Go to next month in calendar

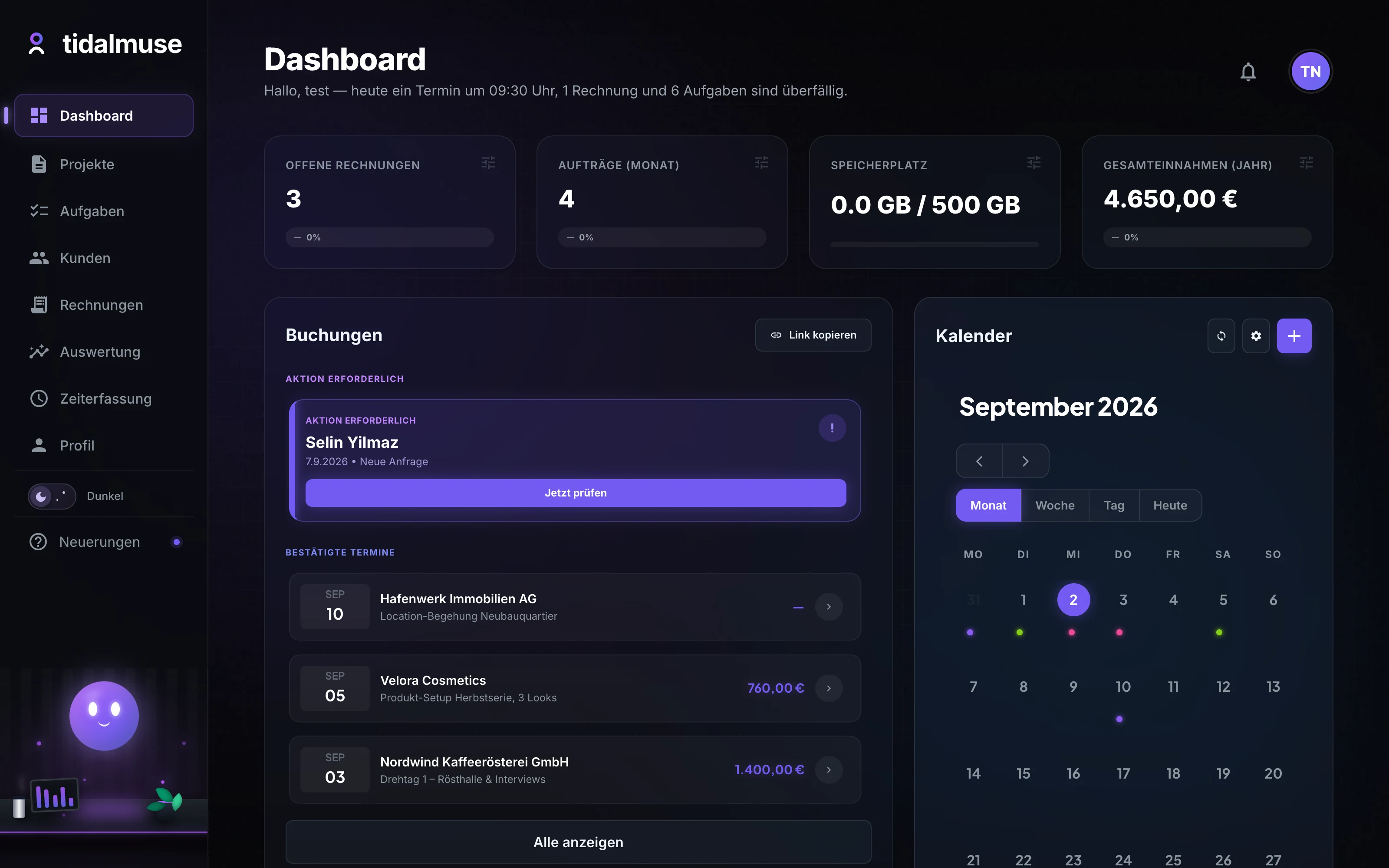[1026, 461]
